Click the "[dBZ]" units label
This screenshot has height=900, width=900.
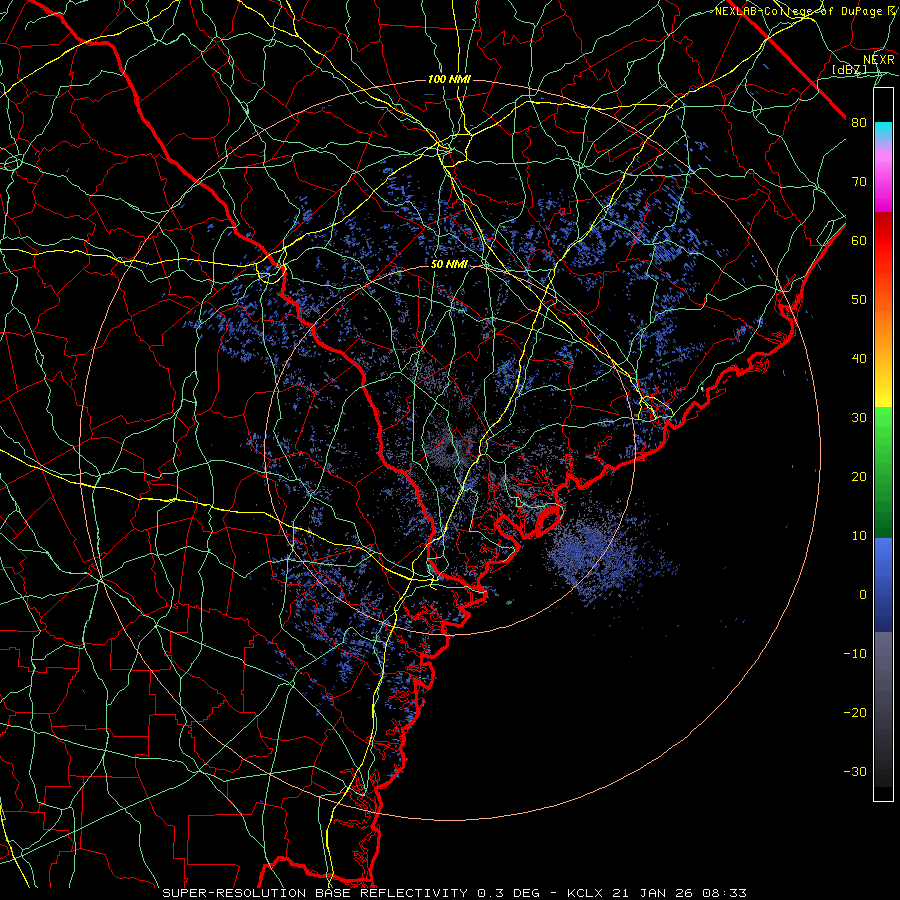coord(849,70)
